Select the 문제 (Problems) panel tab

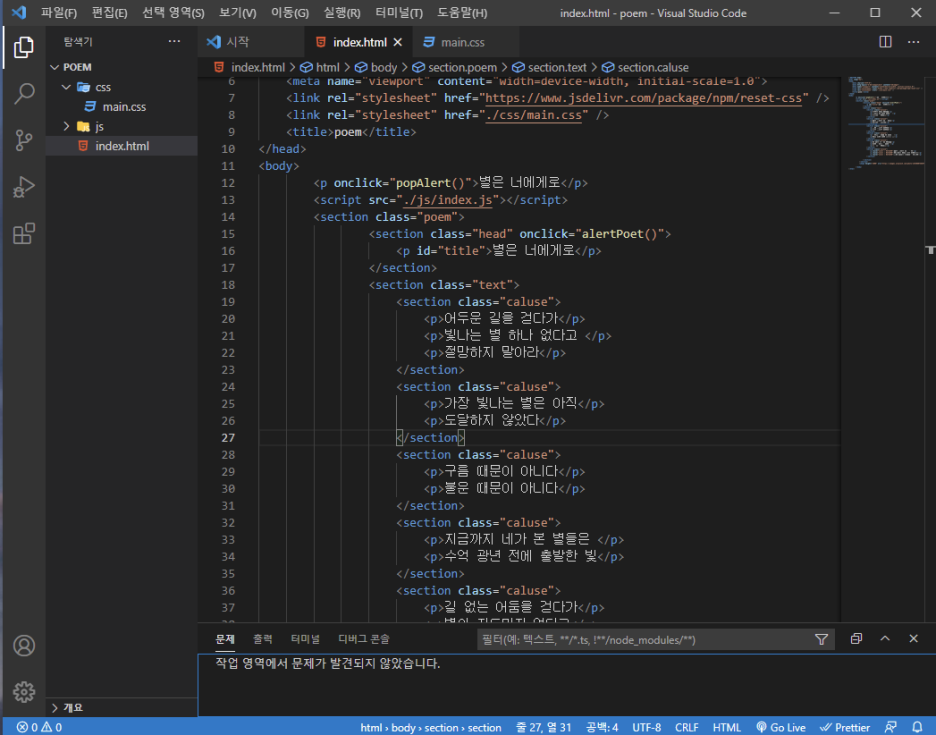pos(225,639)
